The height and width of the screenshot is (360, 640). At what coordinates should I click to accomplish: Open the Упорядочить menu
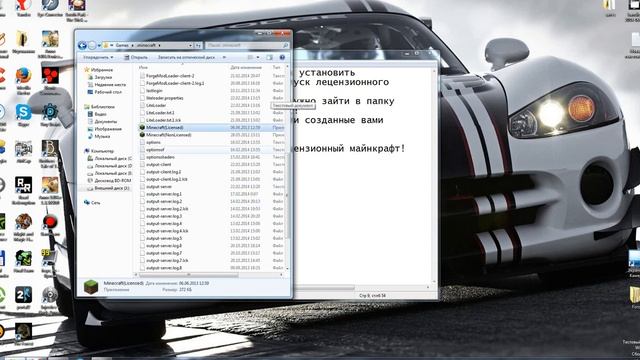coord(98,58)
